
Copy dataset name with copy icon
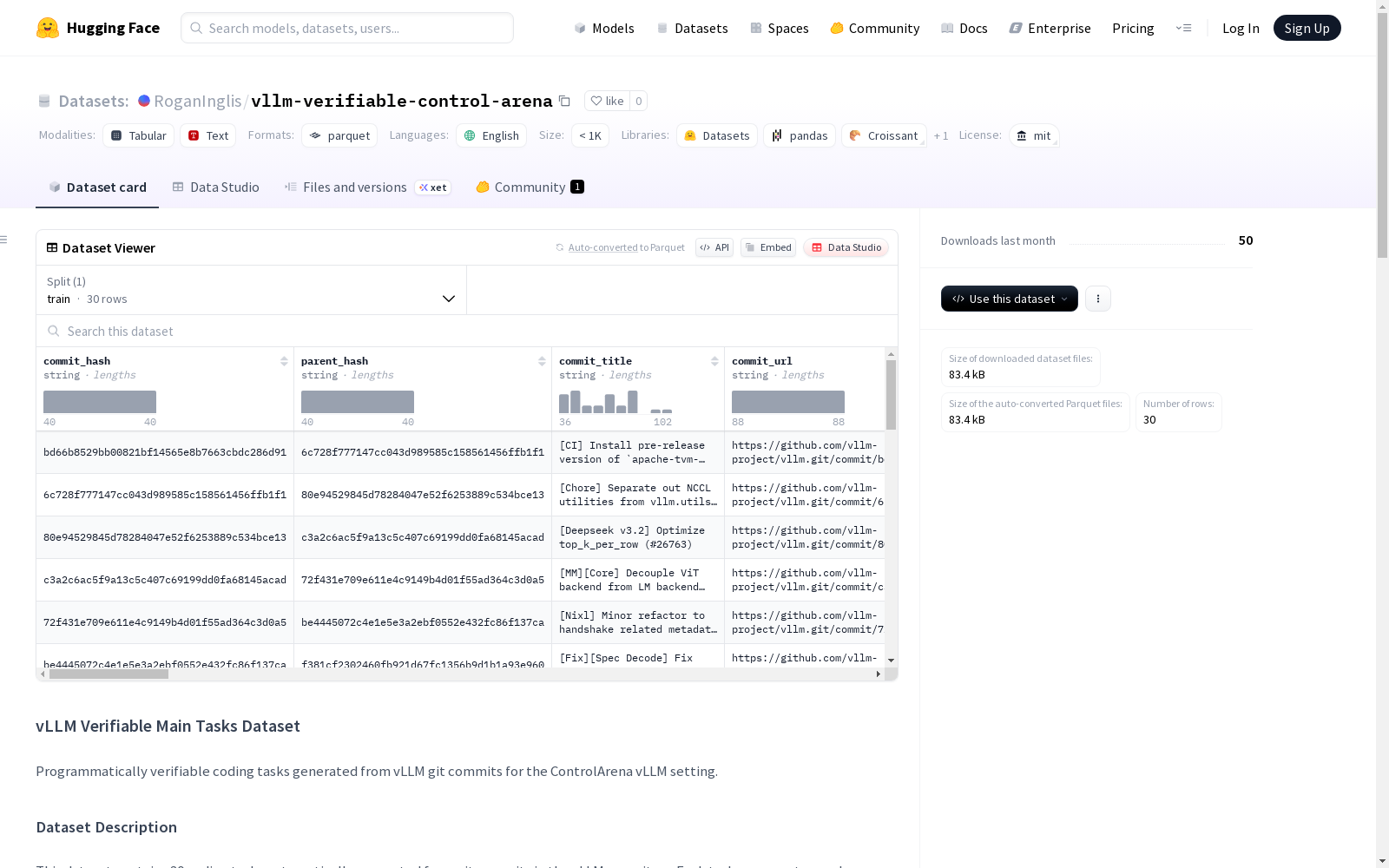pyautogui.click(x=564, y=101)
